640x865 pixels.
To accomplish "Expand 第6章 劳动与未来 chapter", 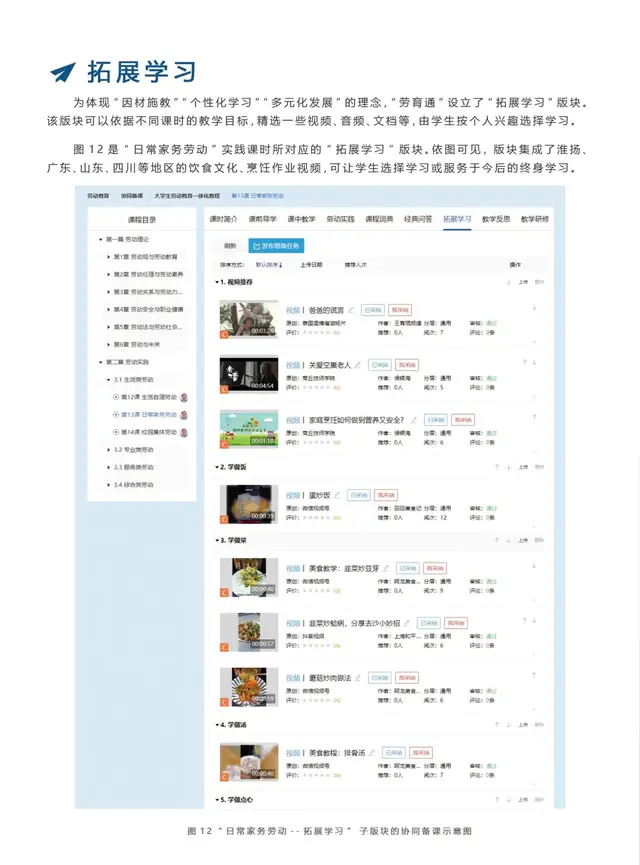I will [x=108, y=344].
